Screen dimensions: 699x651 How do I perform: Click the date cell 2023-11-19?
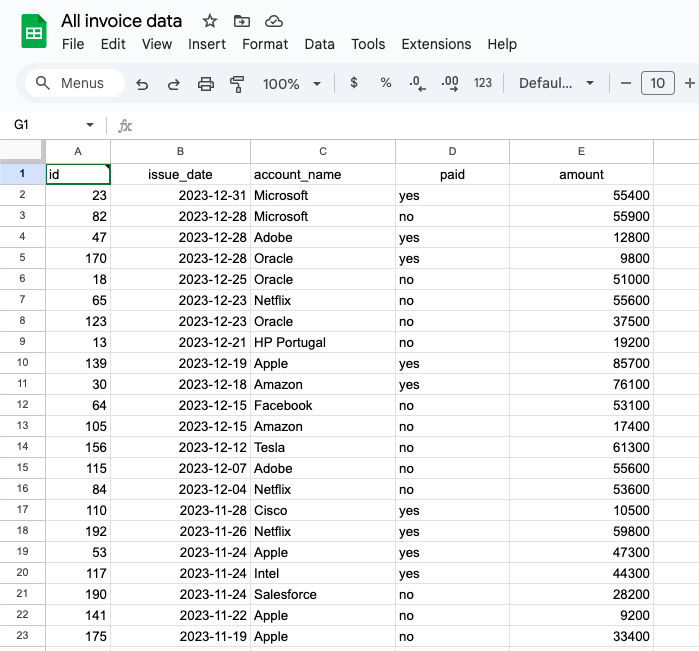[181, 636]
